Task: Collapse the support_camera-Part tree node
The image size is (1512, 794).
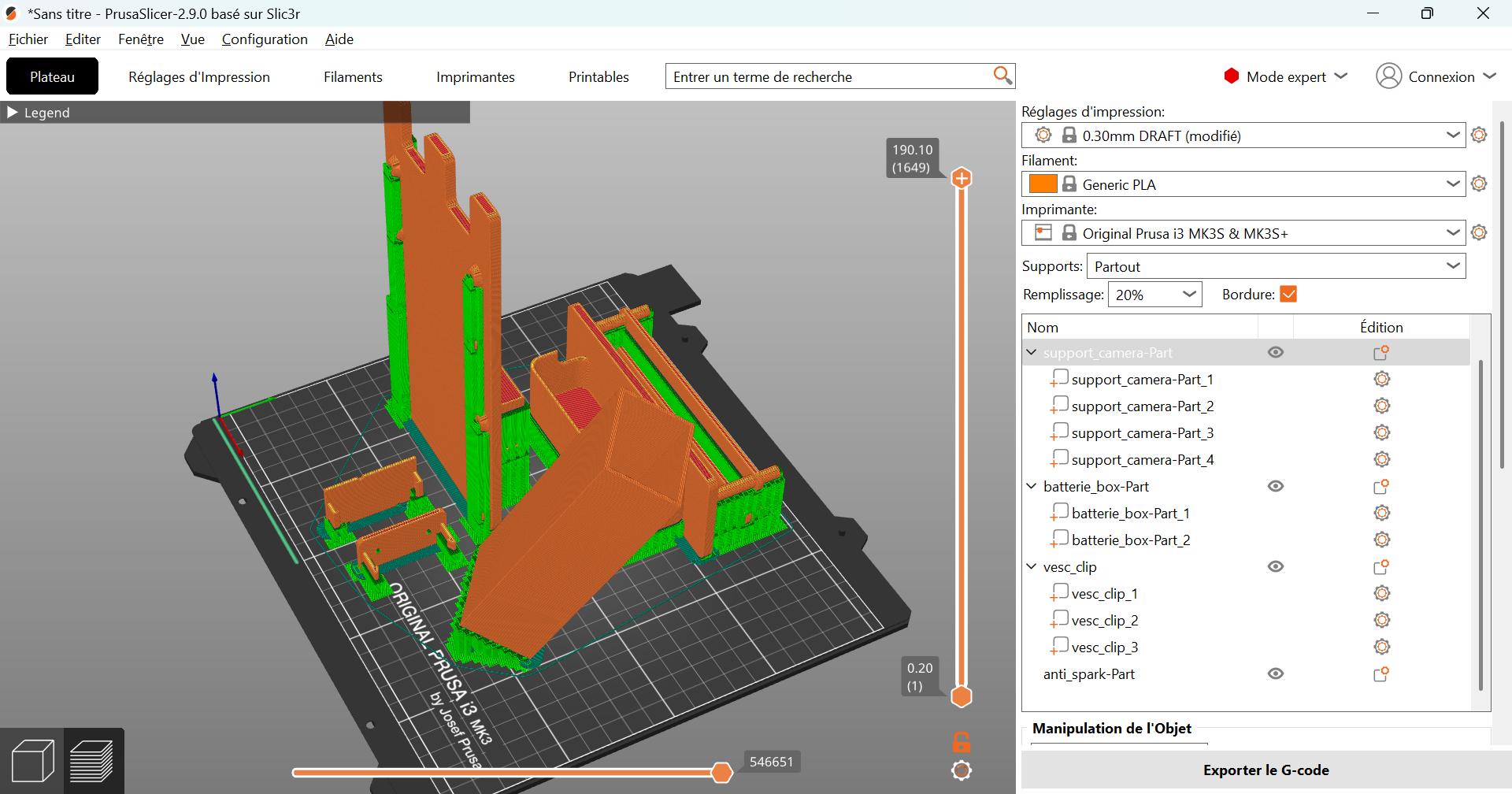Action: point(1032,353)
